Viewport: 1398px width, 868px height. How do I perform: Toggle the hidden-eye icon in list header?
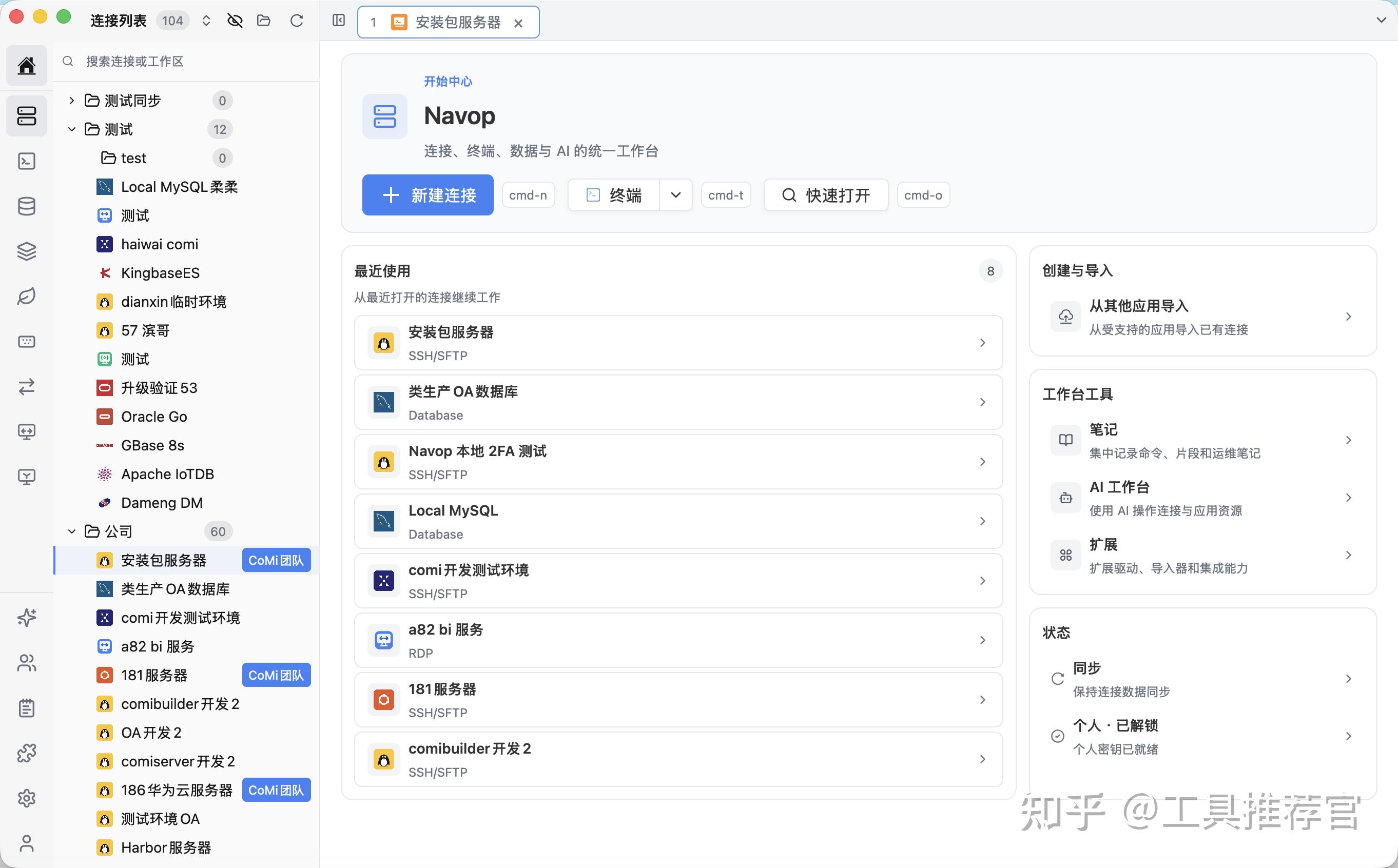click(x=235, y=21)
